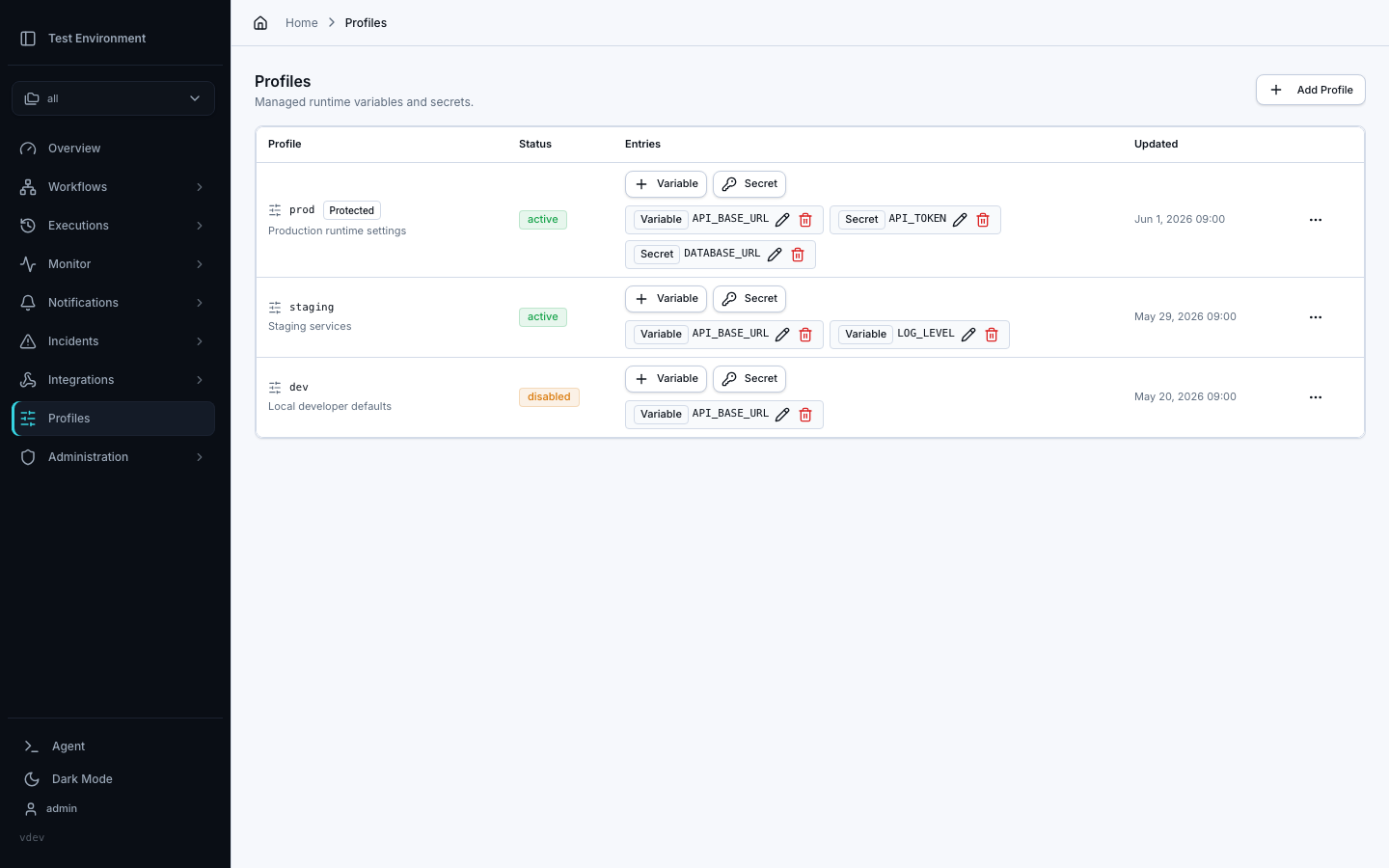Open the 'all' workspace dropdown
1389x868 pixels.
(x=113, y=98)
